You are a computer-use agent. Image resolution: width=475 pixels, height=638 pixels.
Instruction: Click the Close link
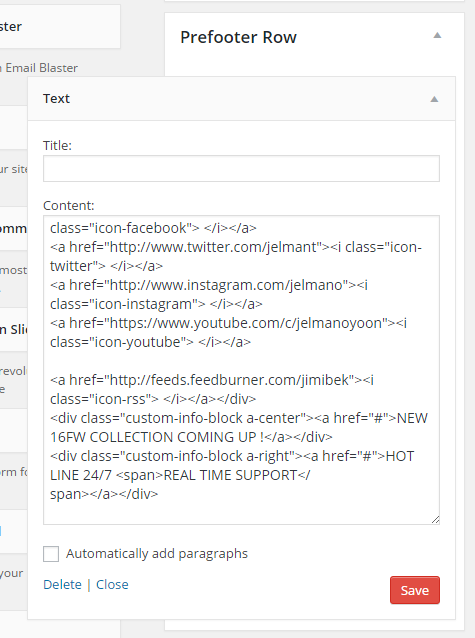pyautogui.click(x=112, y=584)
